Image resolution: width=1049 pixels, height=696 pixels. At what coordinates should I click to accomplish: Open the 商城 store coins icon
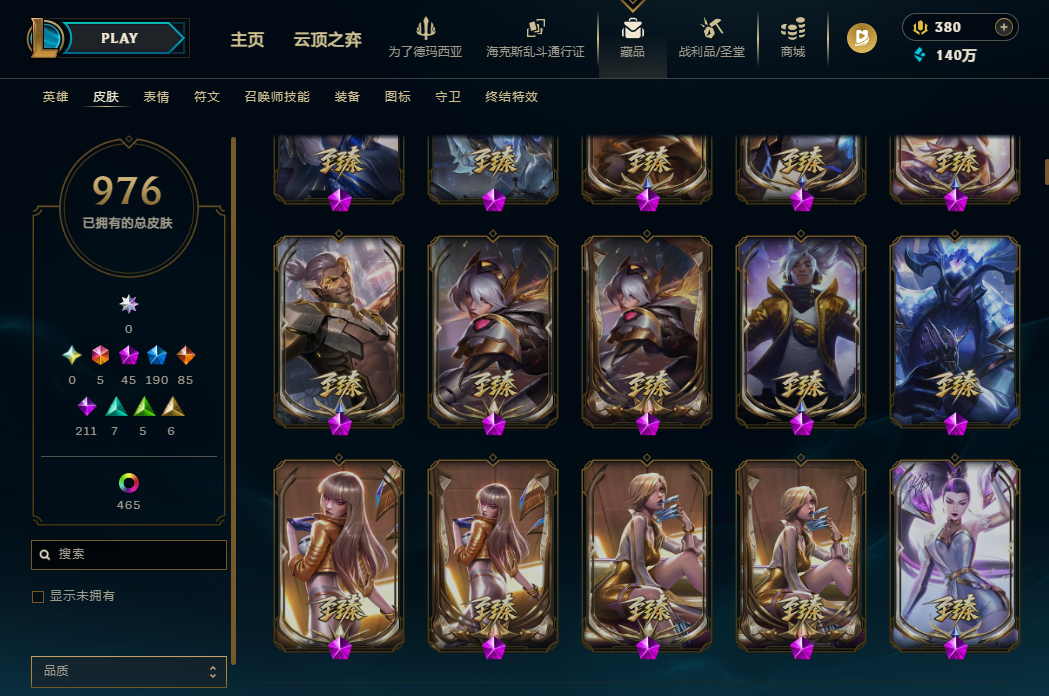(793, 29)
